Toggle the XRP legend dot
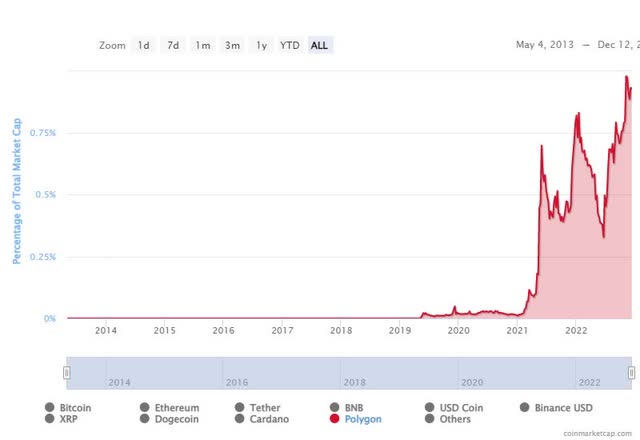 [49, 418]
